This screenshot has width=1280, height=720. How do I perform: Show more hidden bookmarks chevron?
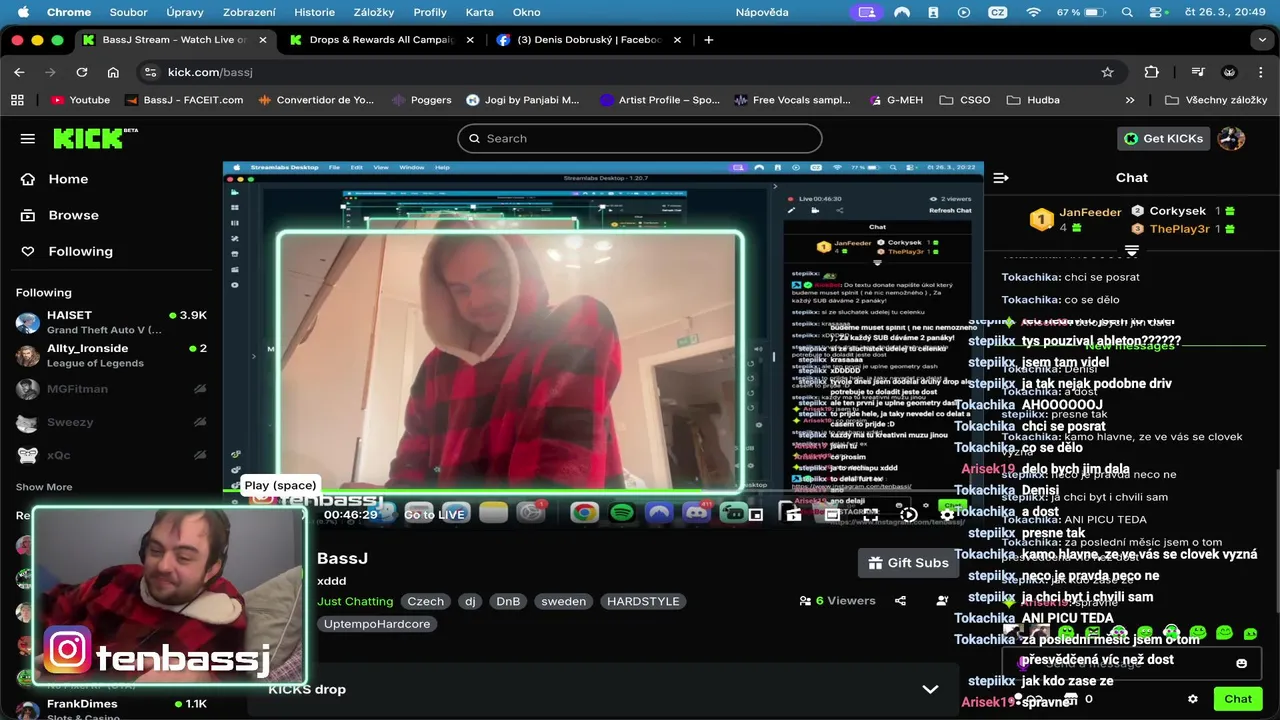coord(1130,100)
